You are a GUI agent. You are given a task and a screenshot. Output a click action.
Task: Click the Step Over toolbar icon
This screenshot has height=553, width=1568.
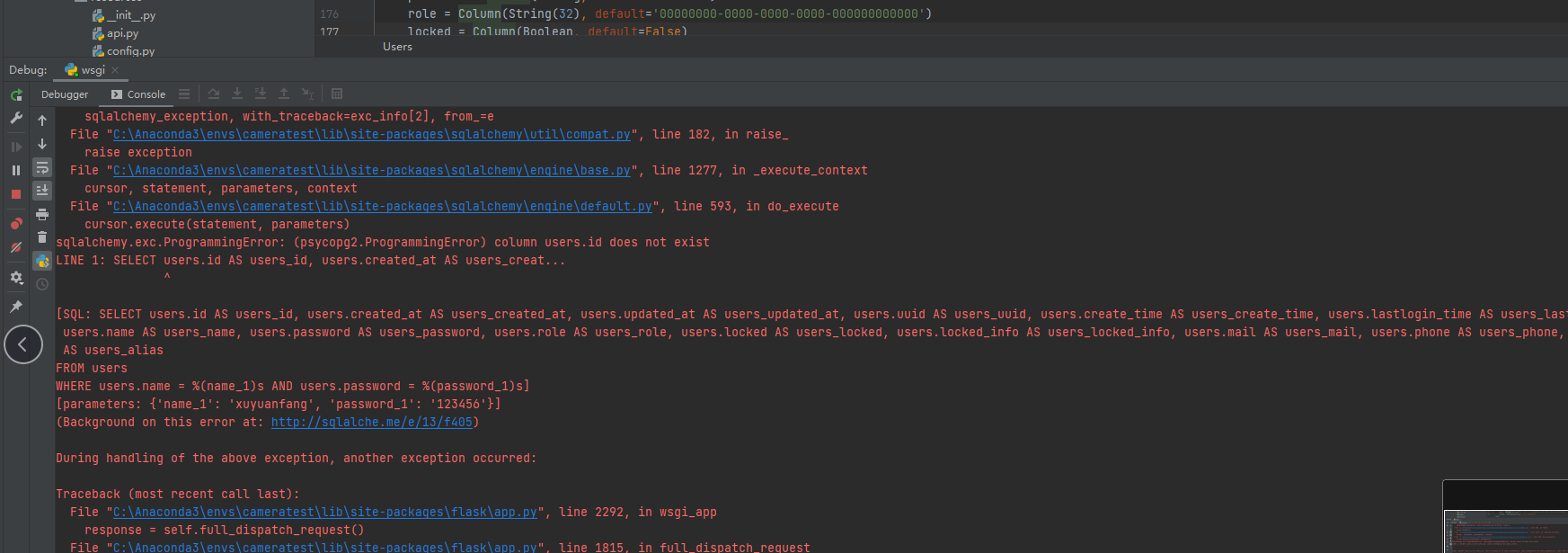click(214, 94)
